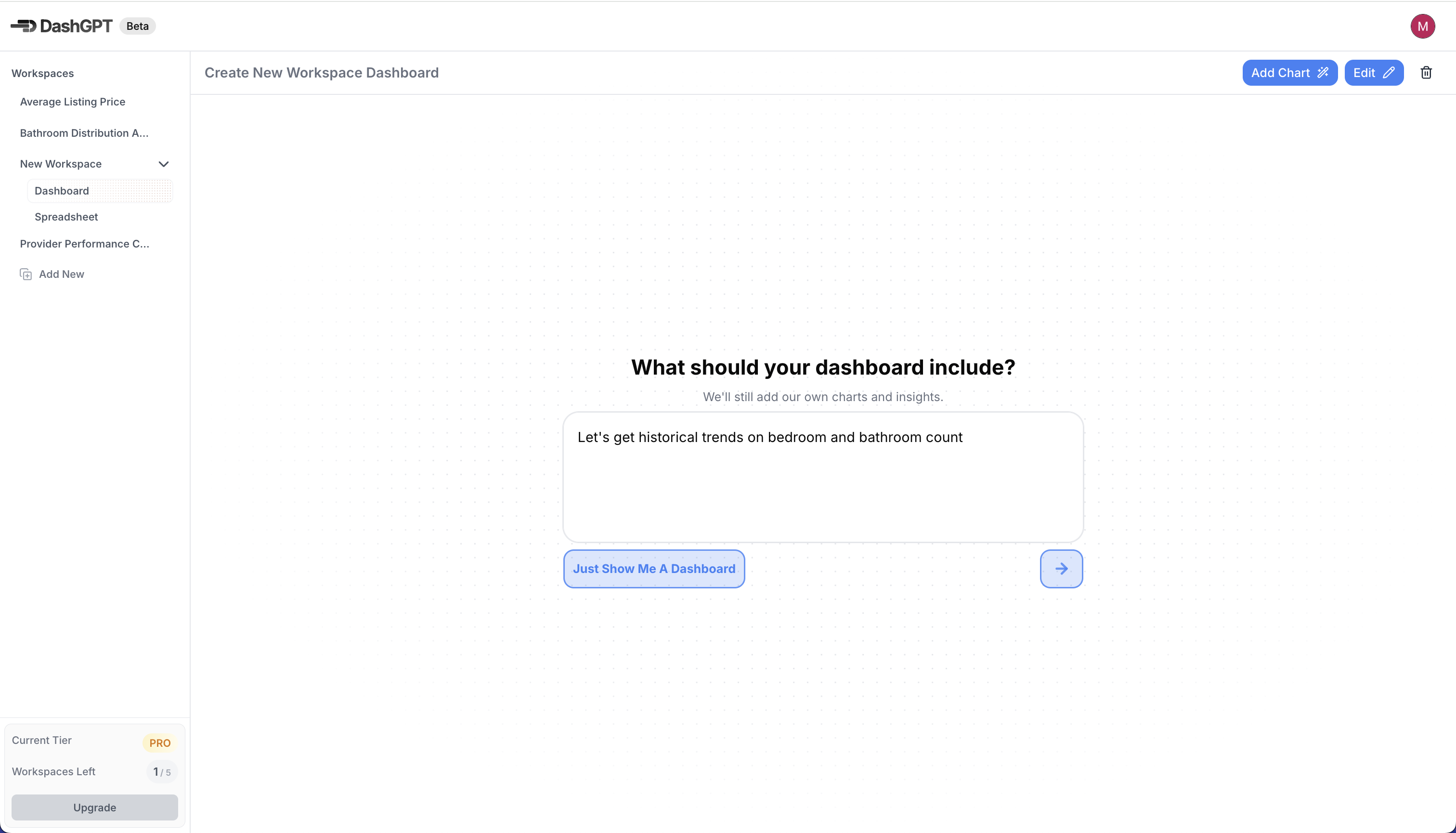Click Just Show Me A Dashboard
Viewport: 1456px width, 833px height.
click(654, 569)
